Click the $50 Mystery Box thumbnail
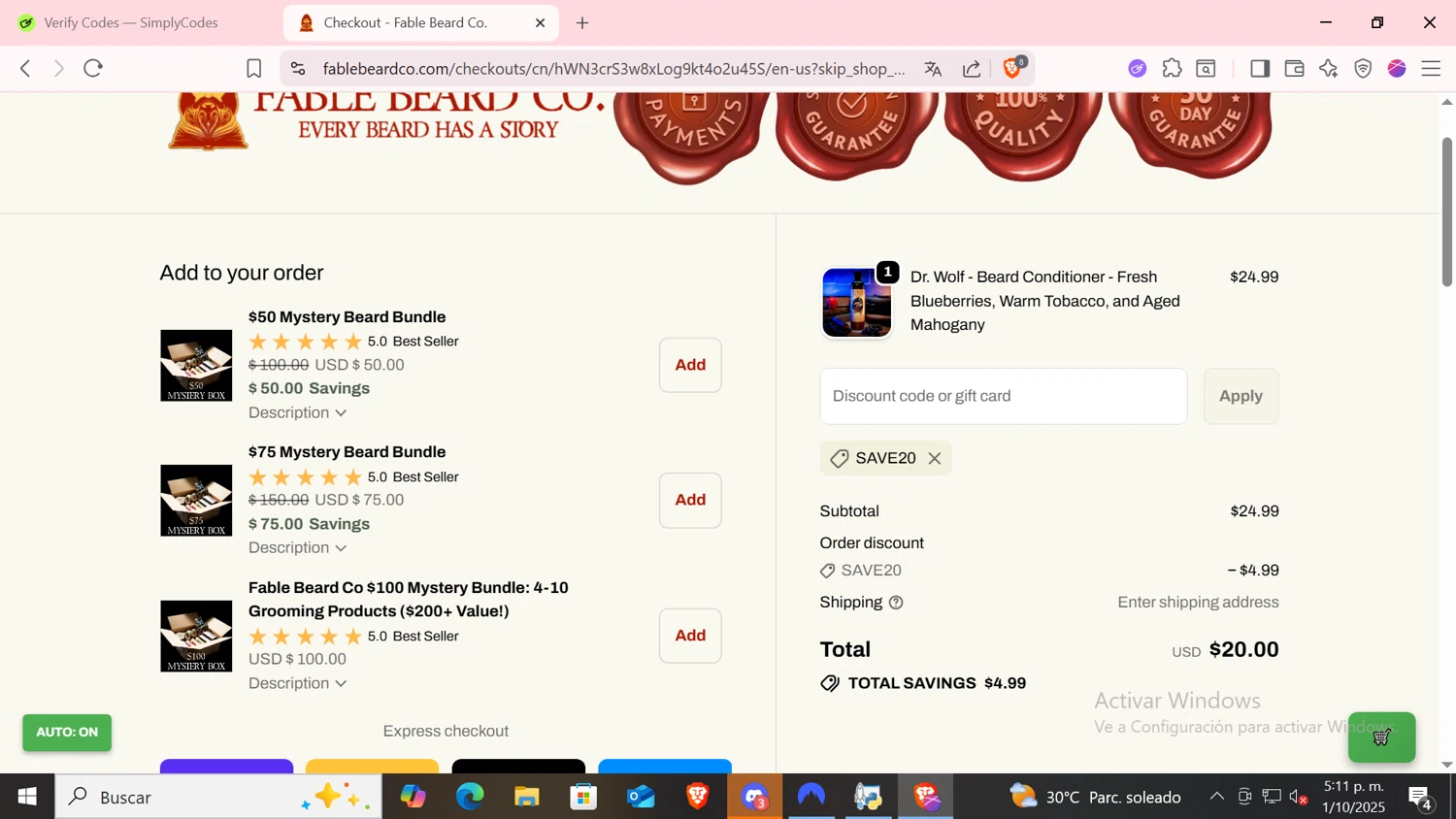Screen dimensions: 1456x819 point(196,366)
